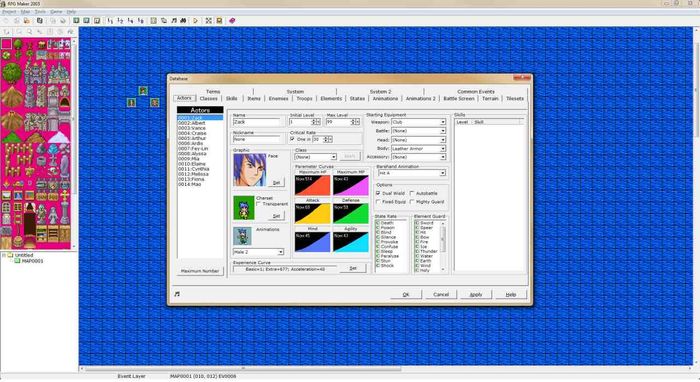
Task: Set map zoom to 1/8 scale
Action: tap(141, 21)
